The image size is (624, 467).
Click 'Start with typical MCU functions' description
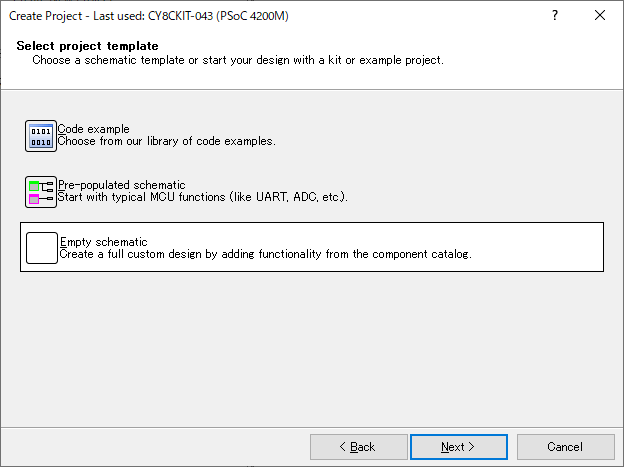pos(203,197)
